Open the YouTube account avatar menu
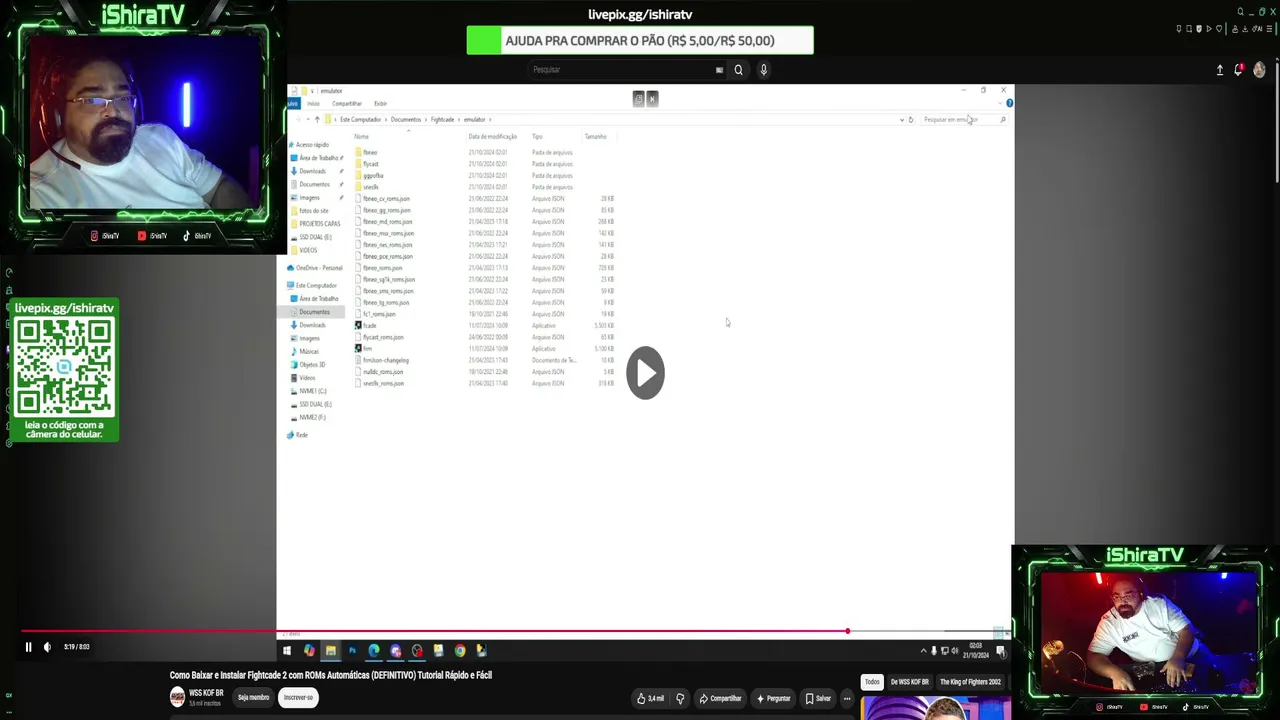 (x=1259, y=70)
